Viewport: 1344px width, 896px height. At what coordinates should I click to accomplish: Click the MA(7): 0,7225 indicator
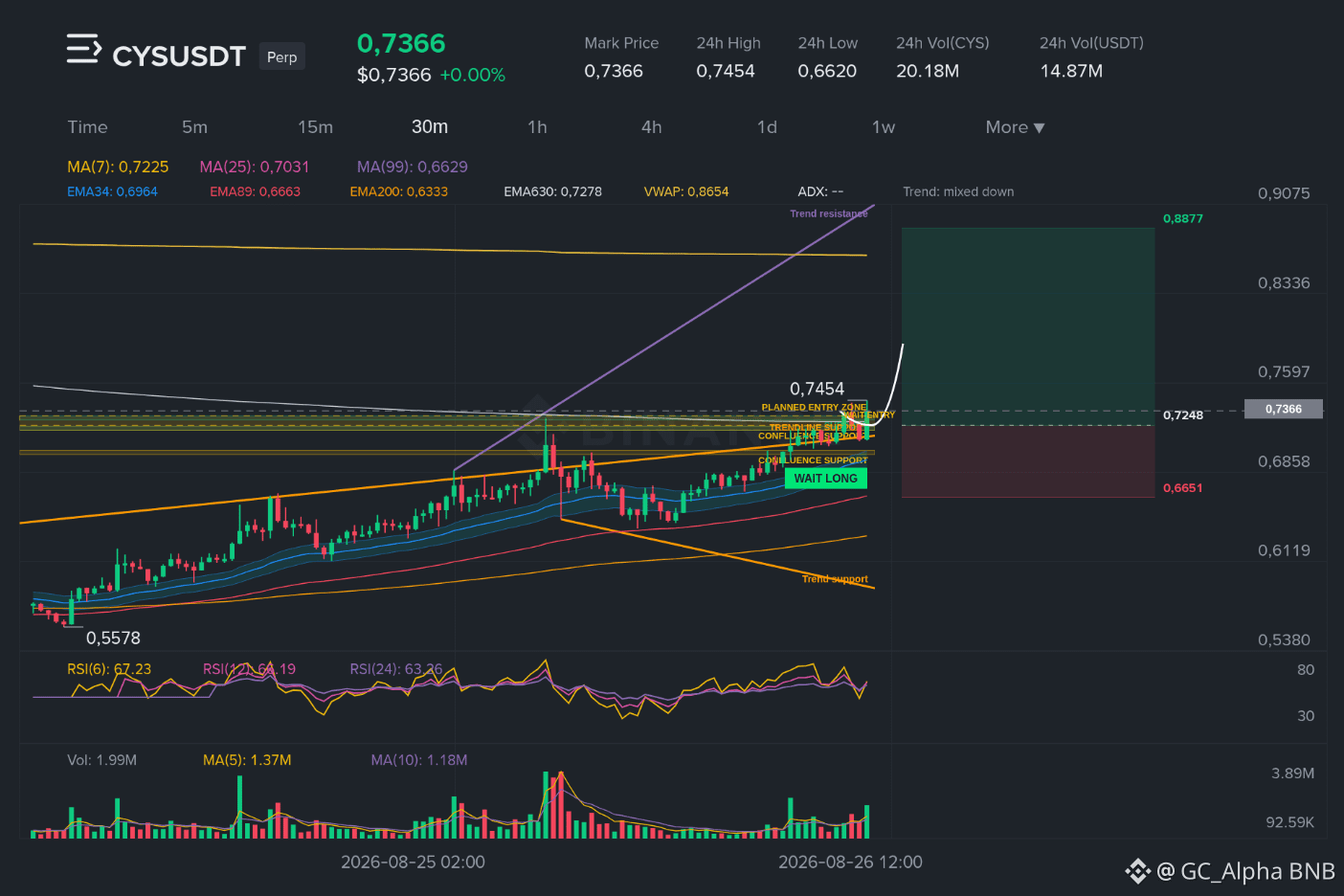(118, 167)
